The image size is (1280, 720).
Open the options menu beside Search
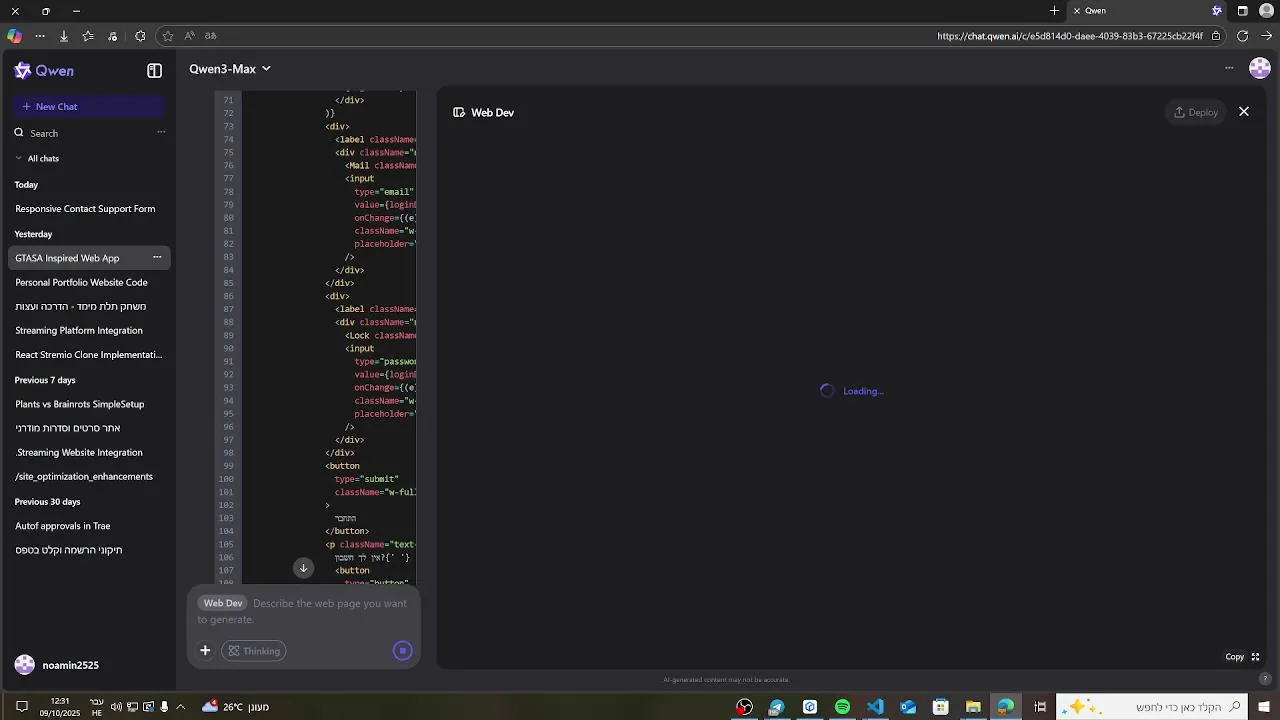pyautogui.click(x=161, y=132)
